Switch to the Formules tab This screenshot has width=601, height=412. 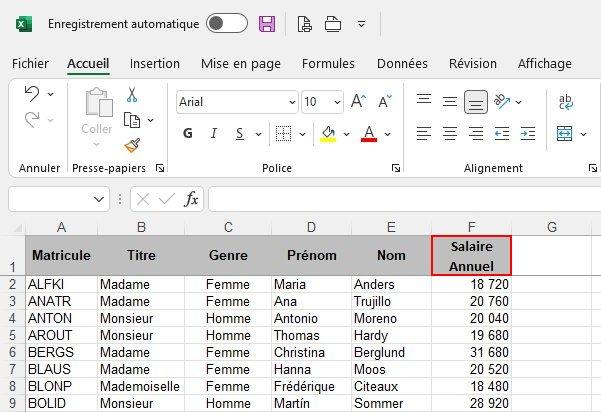(328, 63)
